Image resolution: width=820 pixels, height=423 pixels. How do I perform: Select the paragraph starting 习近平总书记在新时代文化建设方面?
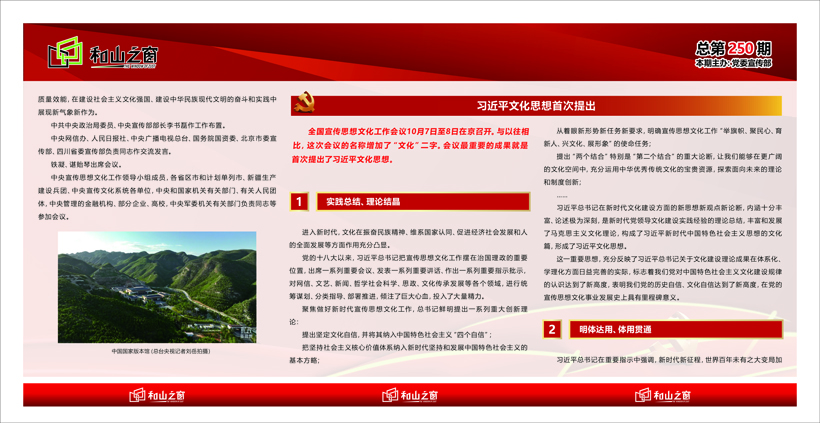(663, 226)
